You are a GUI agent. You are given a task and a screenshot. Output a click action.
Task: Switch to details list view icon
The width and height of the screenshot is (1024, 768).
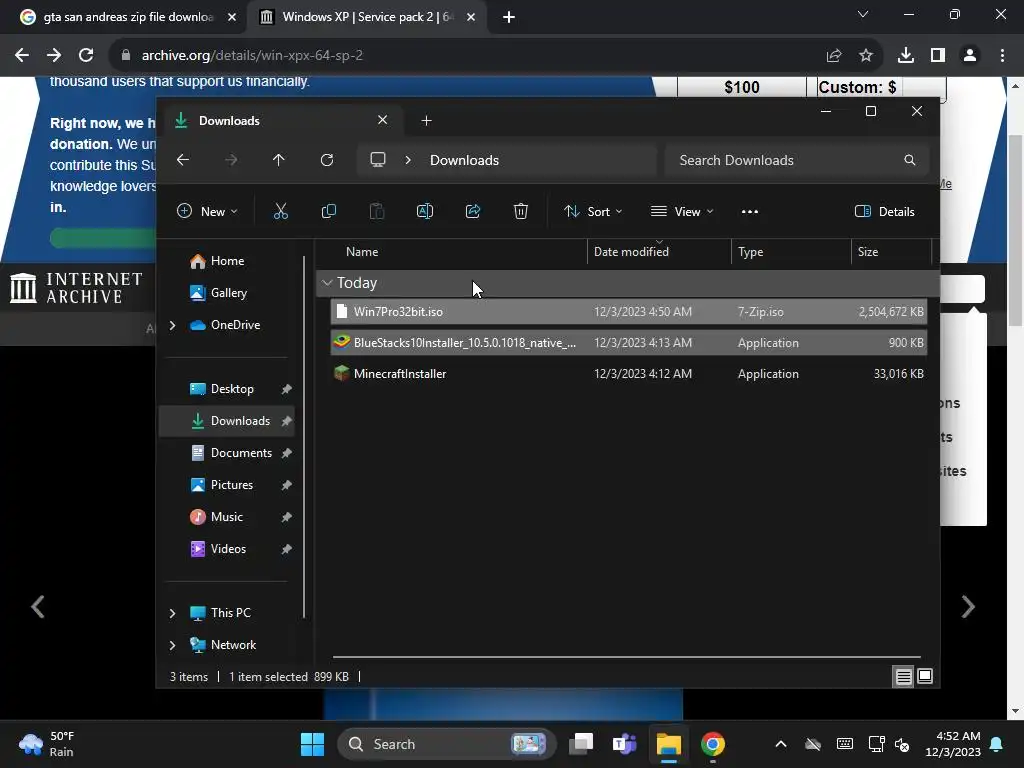903,676
